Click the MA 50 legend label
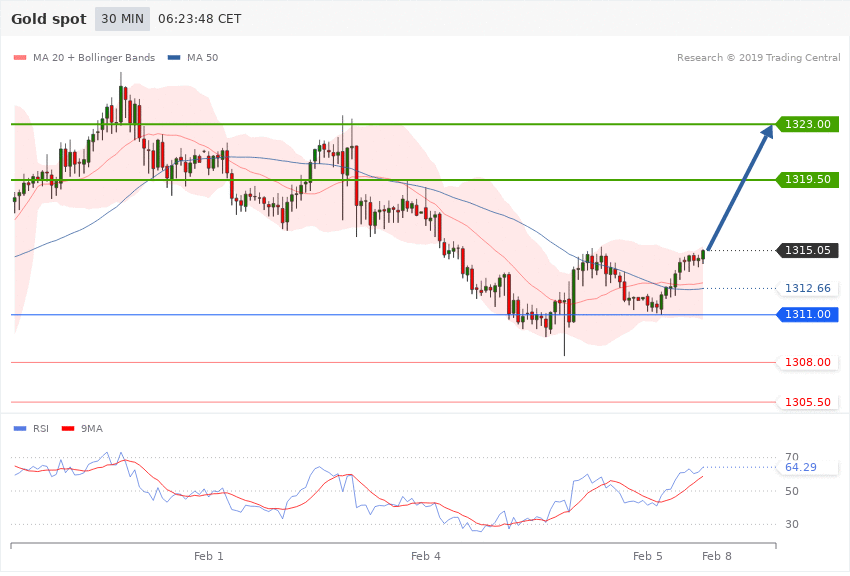The image size is (850, 576). [x=203, y=57]
